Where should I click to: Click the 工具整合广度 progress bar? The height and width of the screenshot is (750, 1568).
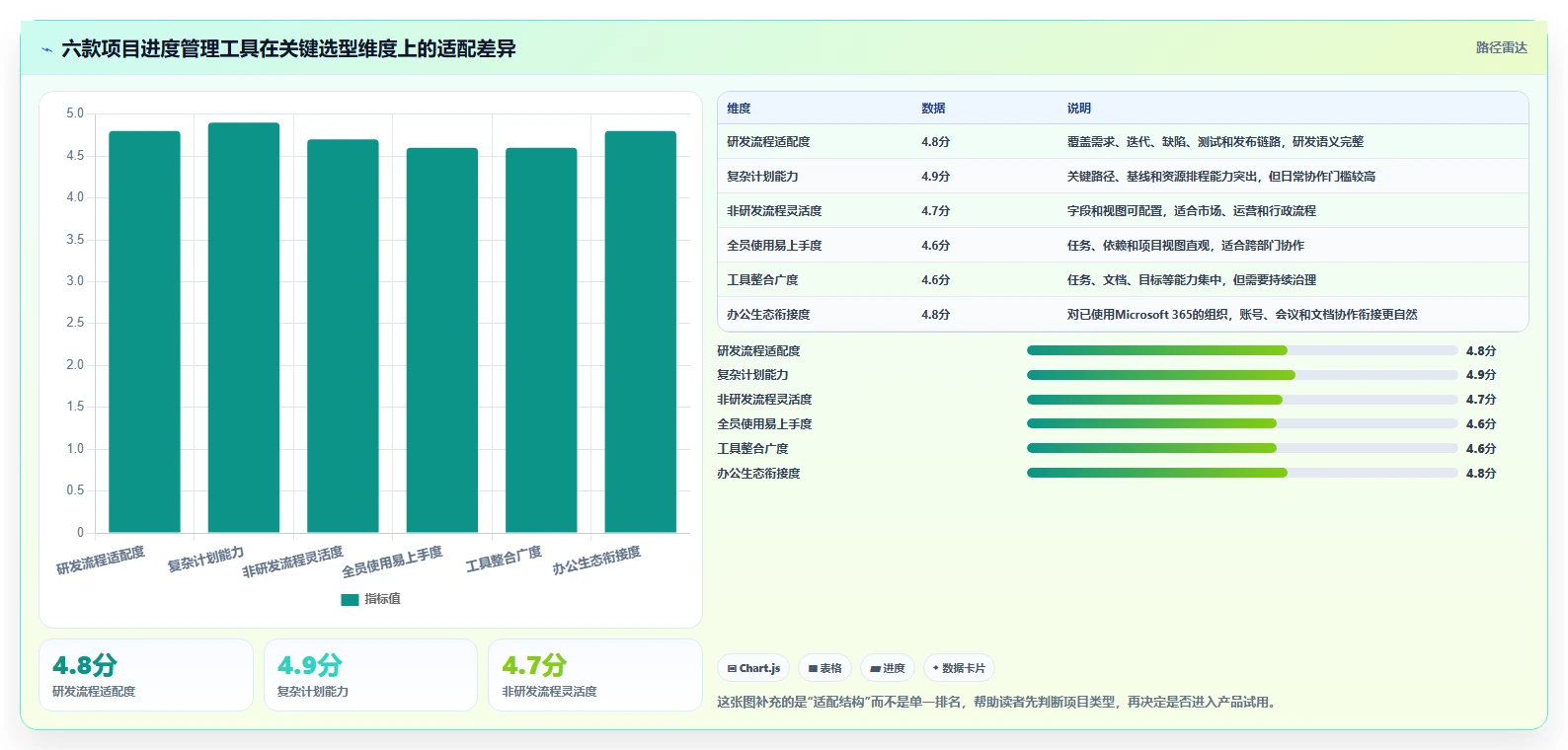point(1242,448)
